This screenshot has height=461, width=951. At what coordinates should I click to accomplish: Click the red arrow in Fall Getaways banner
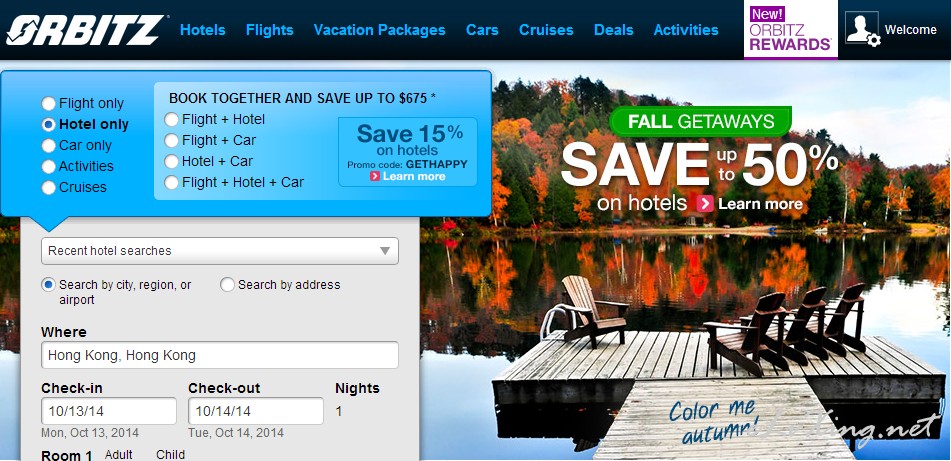(704, 204)
